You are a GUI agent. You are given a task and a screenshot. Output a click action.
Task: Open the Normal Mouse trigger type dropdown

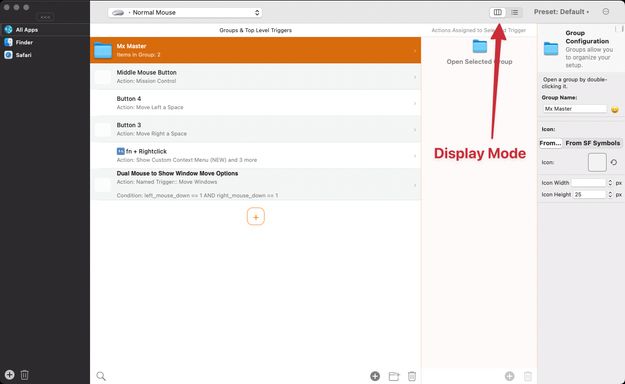pyautogui.click(x=185, y=12)
